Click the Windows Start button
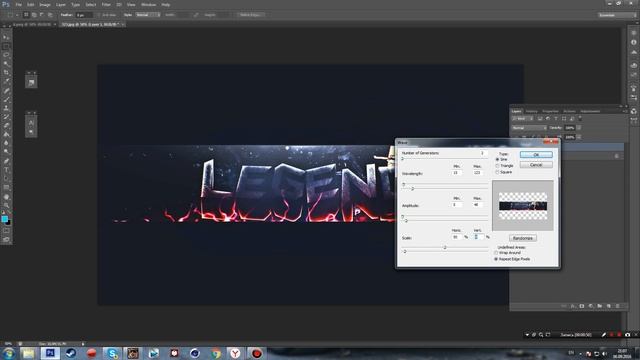640x360 pixels. tap(9, 353)
